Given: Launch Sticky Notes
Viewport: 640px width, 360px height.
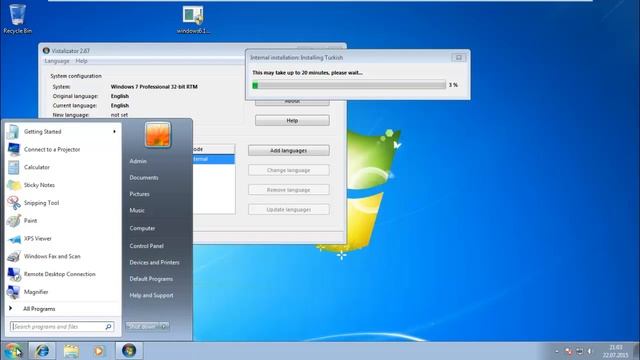Looking at the screenshot, I should [62, 185].
